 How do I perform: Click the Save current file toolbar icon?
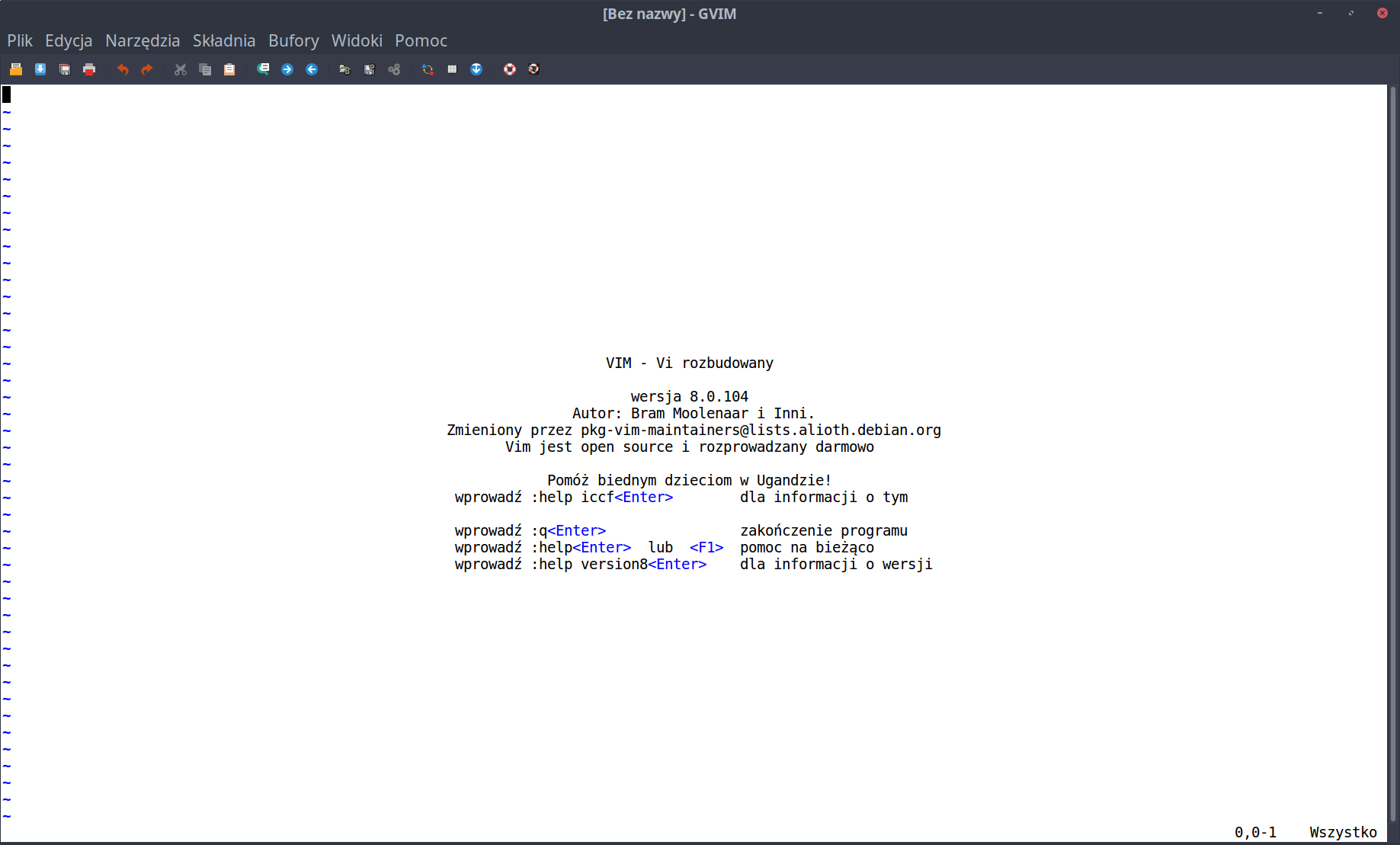coord(40,69)
